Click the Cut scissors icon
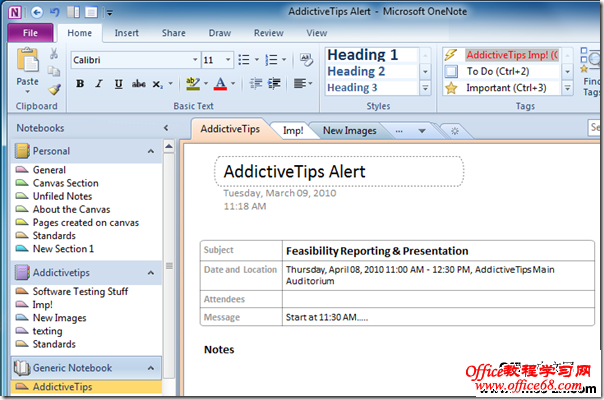The width and height of the screenshot is (604, 400). pos(54,54)
